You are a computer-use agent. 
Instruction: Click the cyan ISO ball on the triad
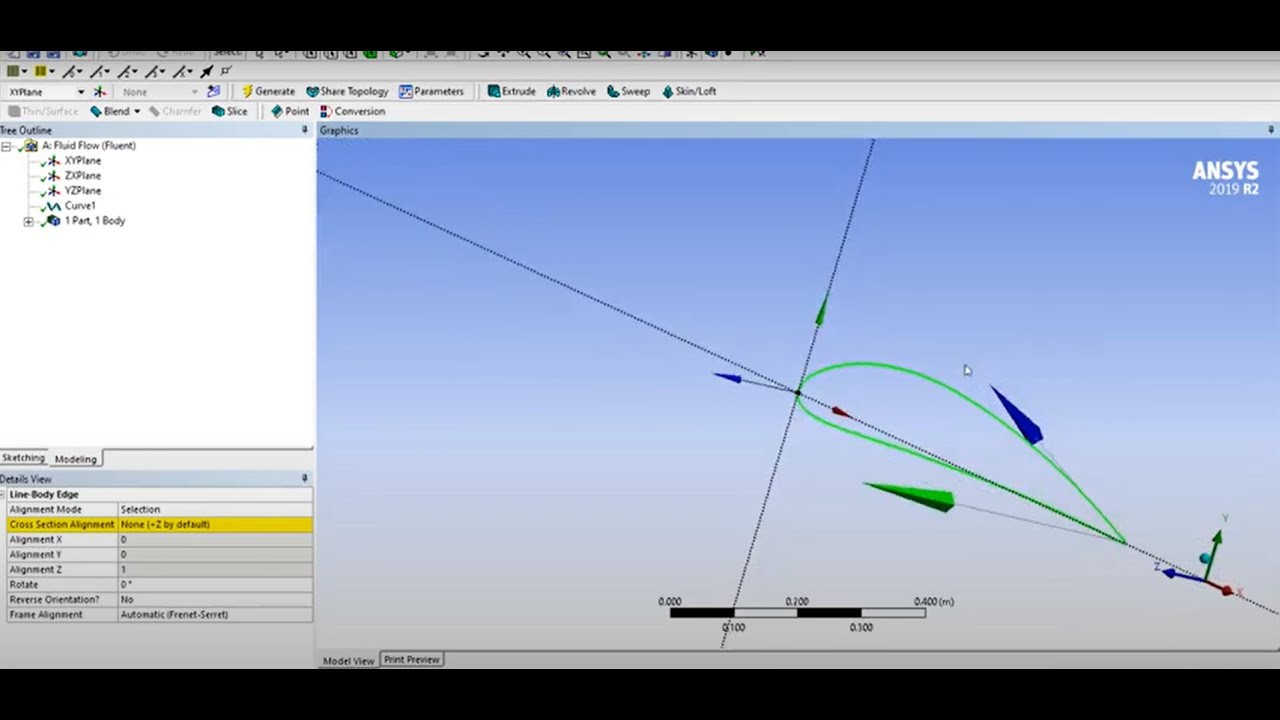(1205, 559)
